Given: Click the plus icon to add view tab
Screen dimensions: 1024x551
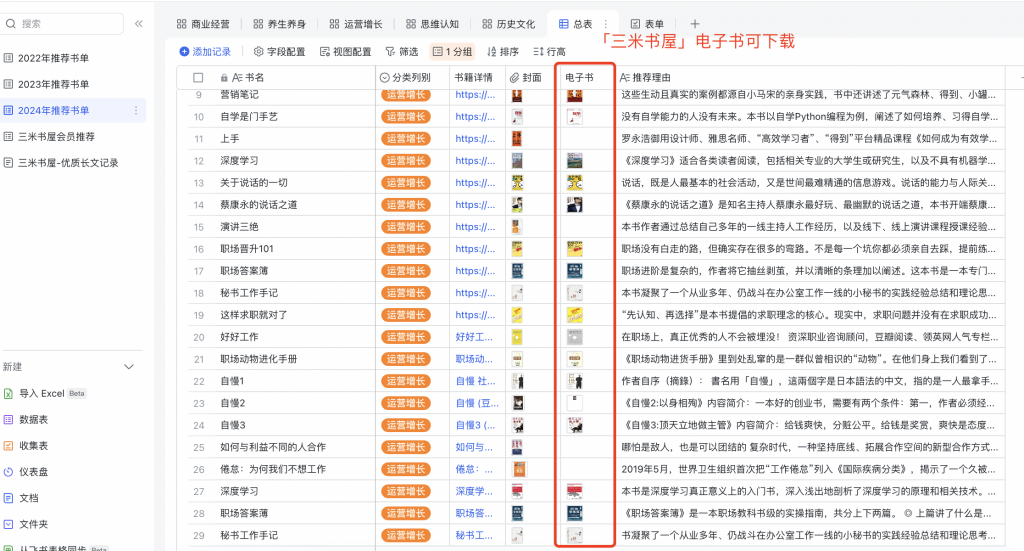Looking at the screenshot, I should [x=695, y=24].
